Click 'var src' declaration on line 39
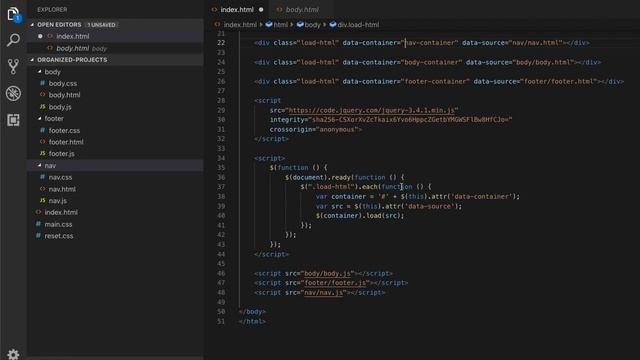640x360 pixels. [x=329, y=207]
